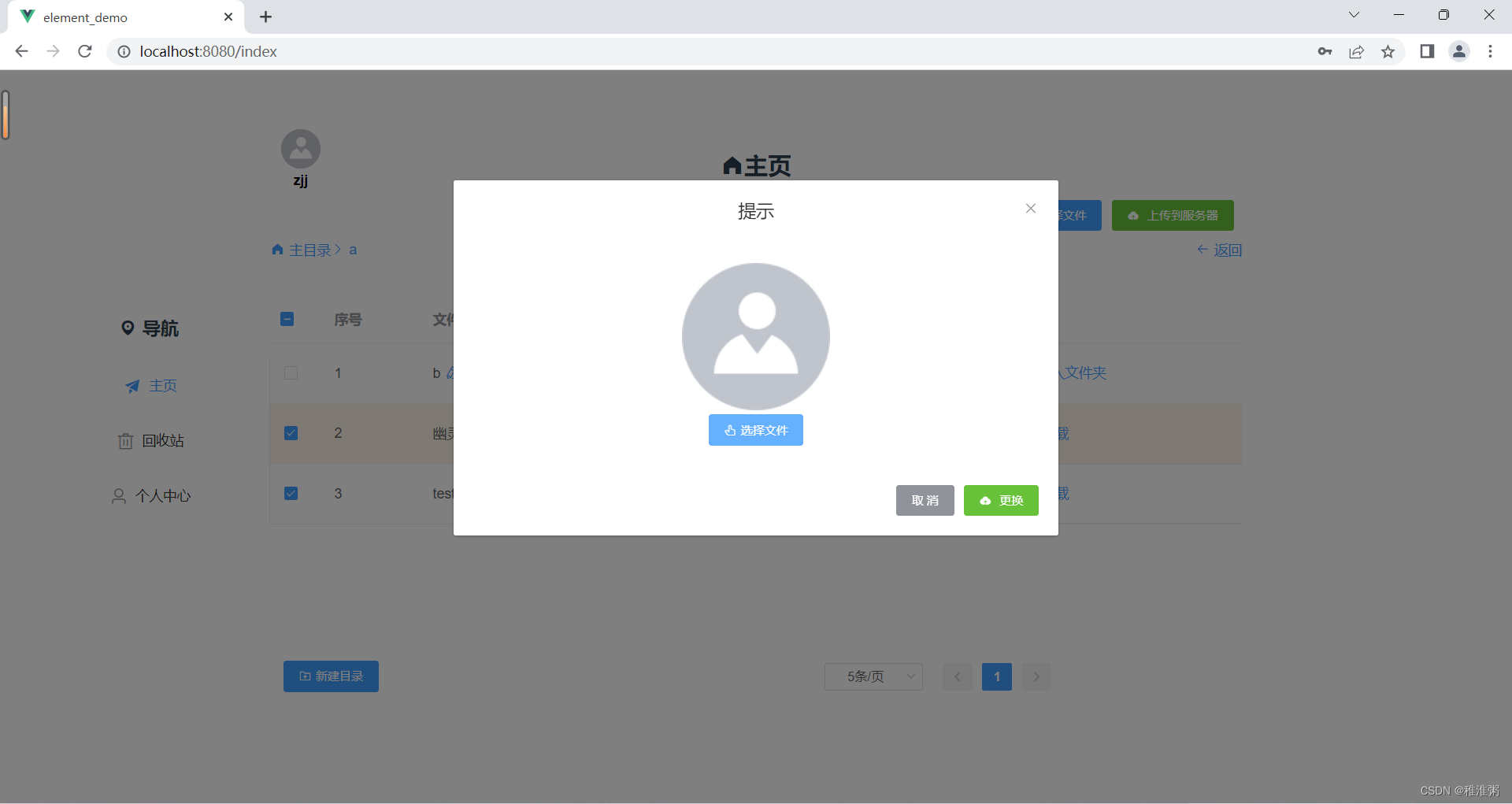Click the Chrome profile icon
Screen dimensions: 1512x804
[1459, 51]
